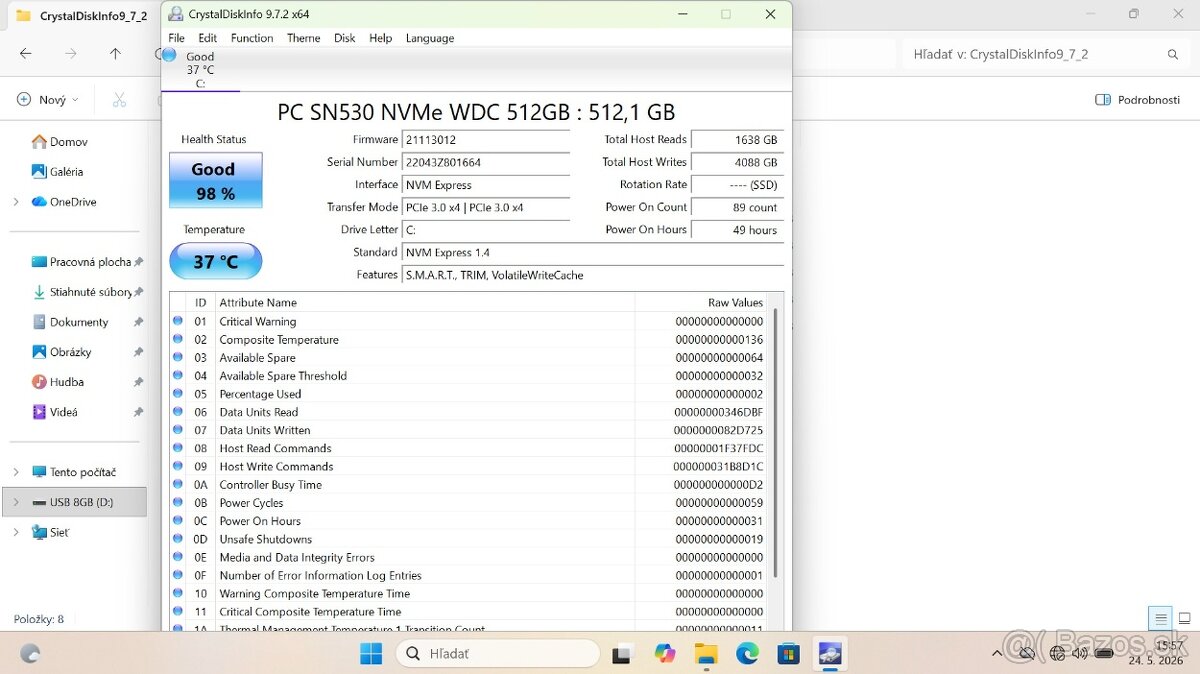Click the Attribute Name column header
The image size is (1200, 674).
(425, 302)
